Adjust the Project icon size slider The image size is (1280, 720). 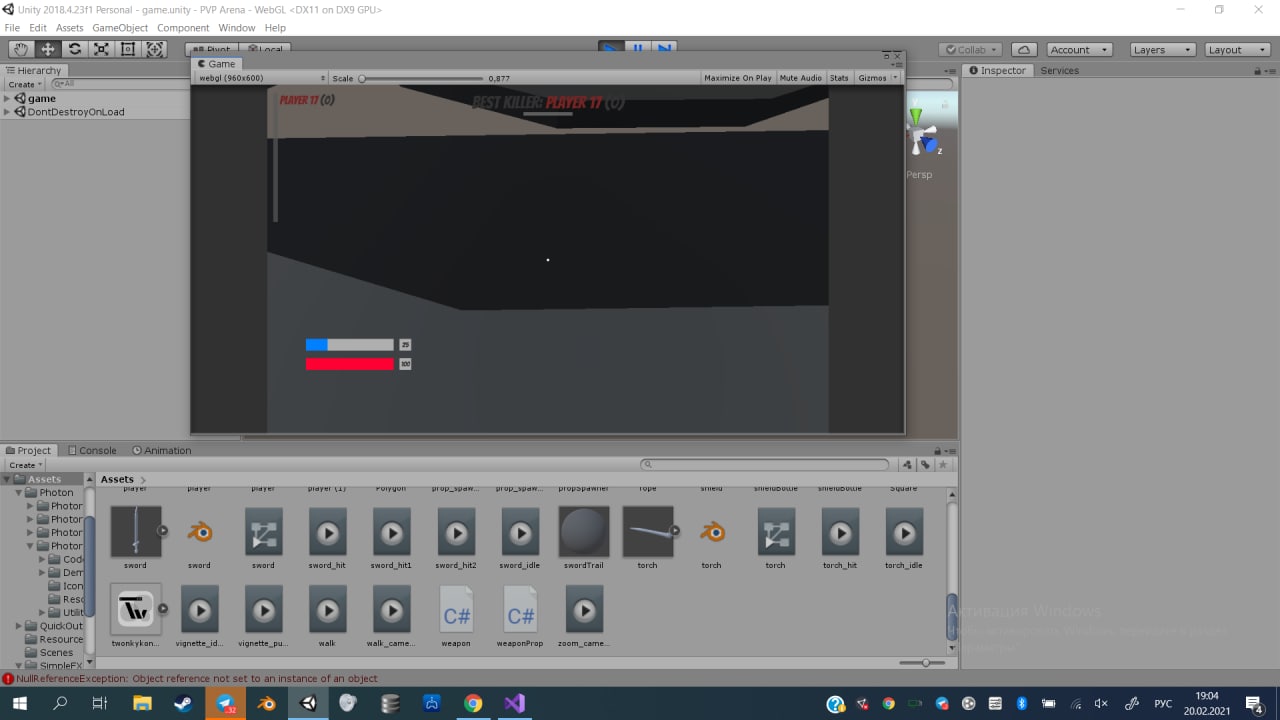921,662
